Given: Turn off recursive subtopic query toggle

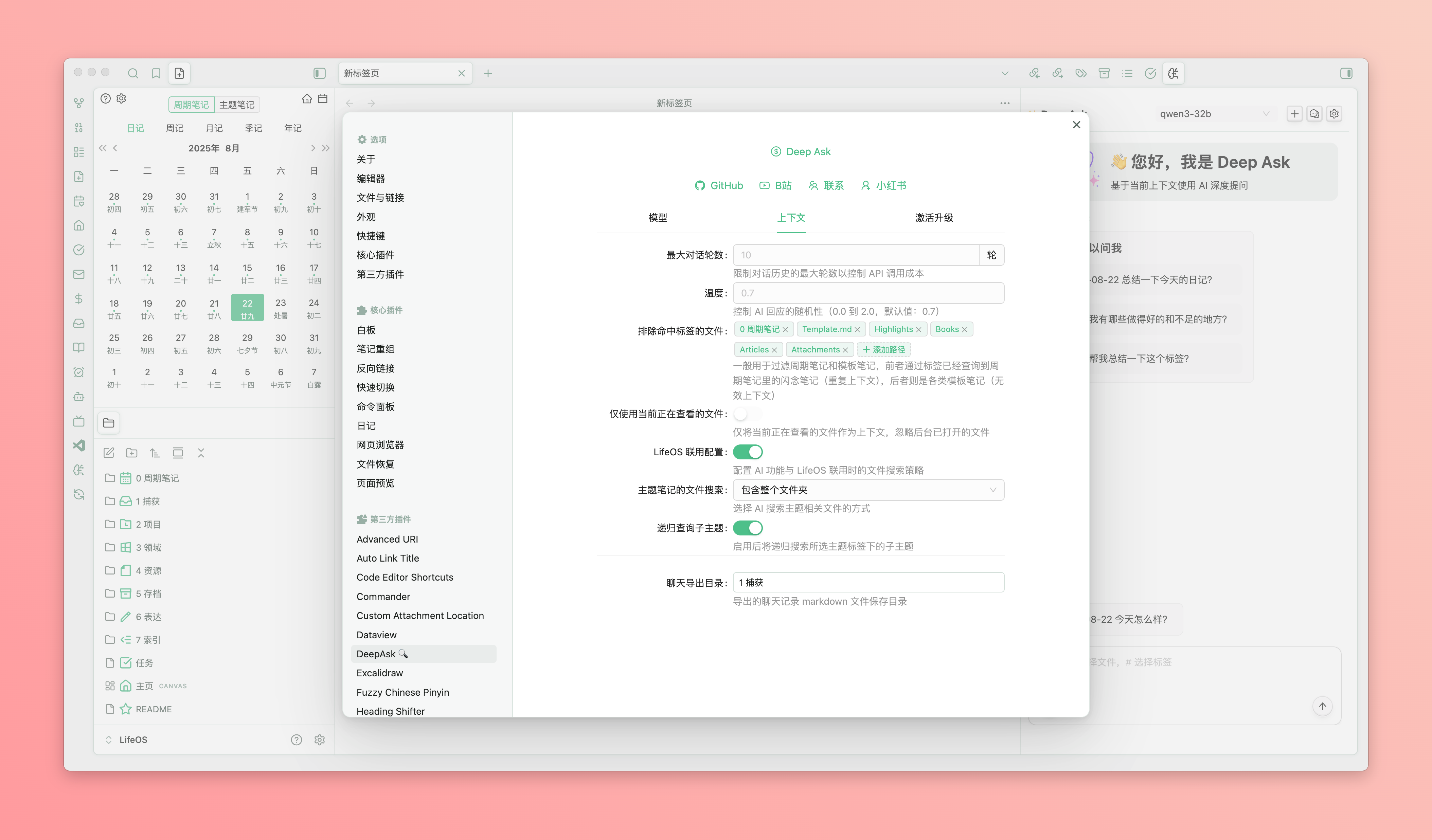Looking at the screenshot, I should (x=747, y=528).
